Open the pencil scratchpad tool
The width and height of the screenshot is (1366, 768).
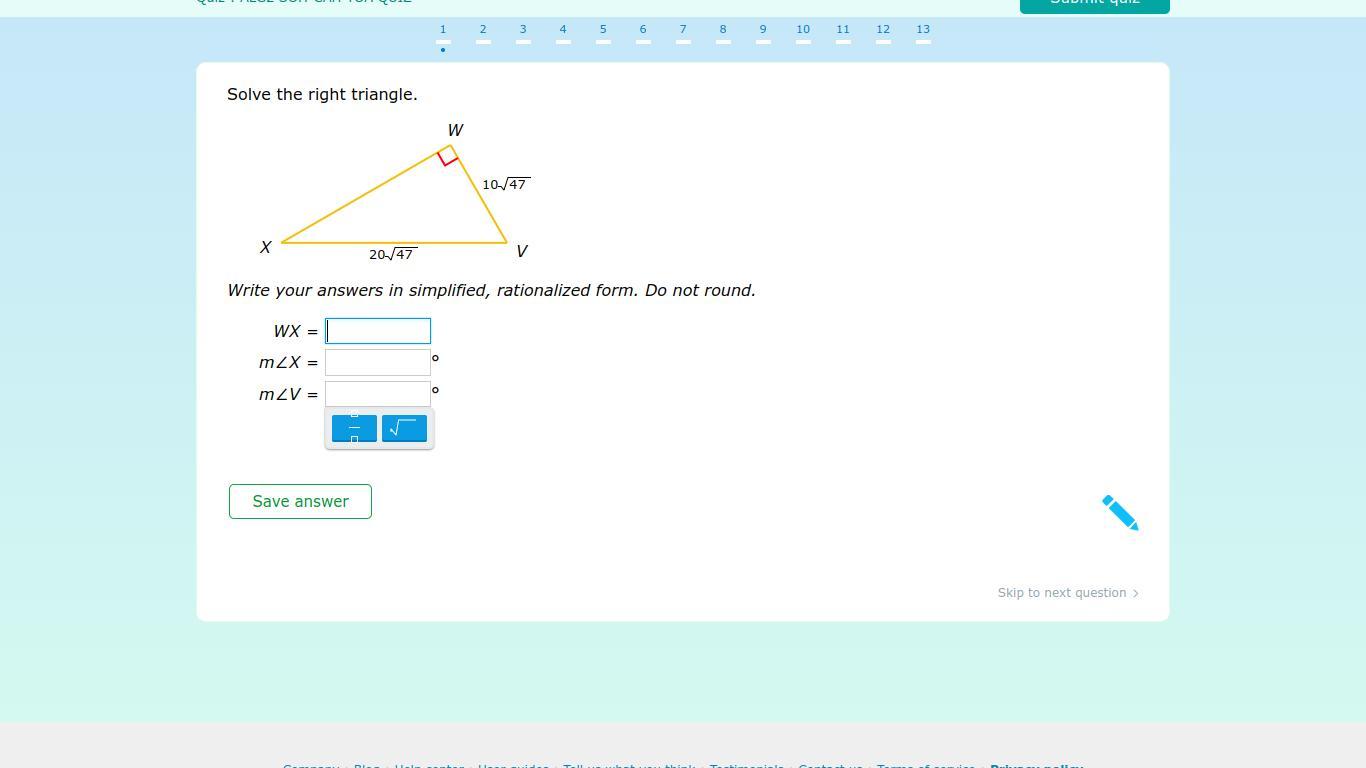(x=1119, y=512)
